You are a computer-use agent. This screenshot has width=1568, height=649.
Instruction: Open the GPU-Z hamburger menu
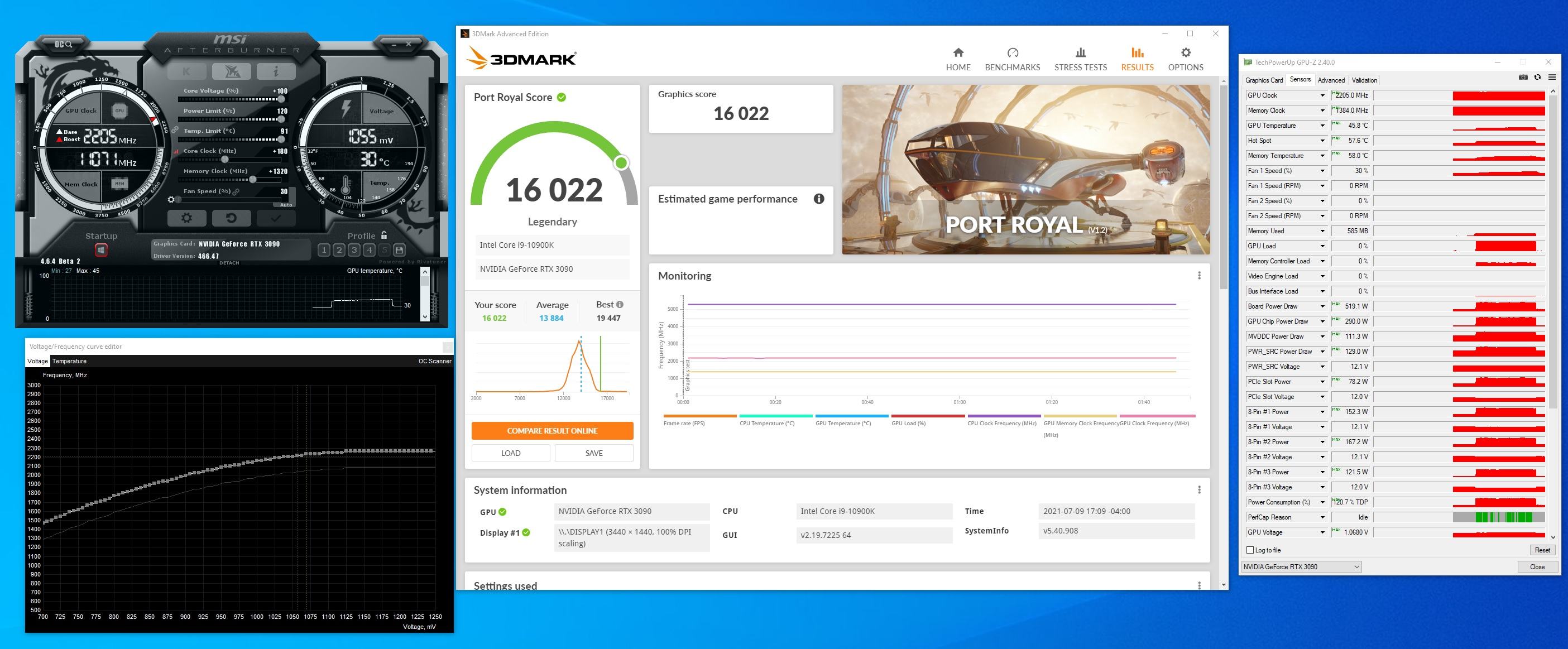click(1552, 78)
